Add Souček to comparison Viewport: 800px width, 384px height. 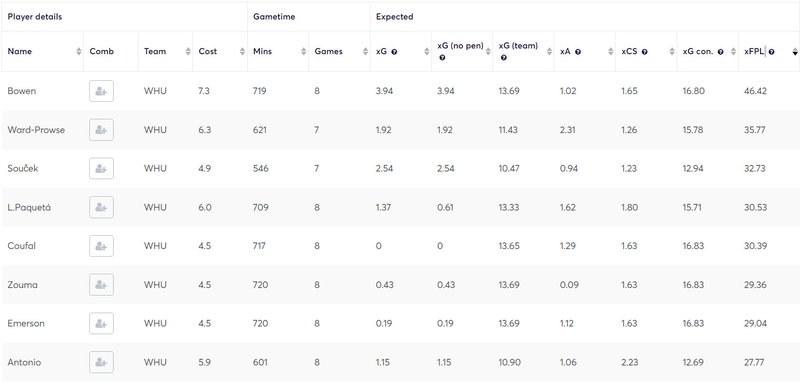(101, 169)
